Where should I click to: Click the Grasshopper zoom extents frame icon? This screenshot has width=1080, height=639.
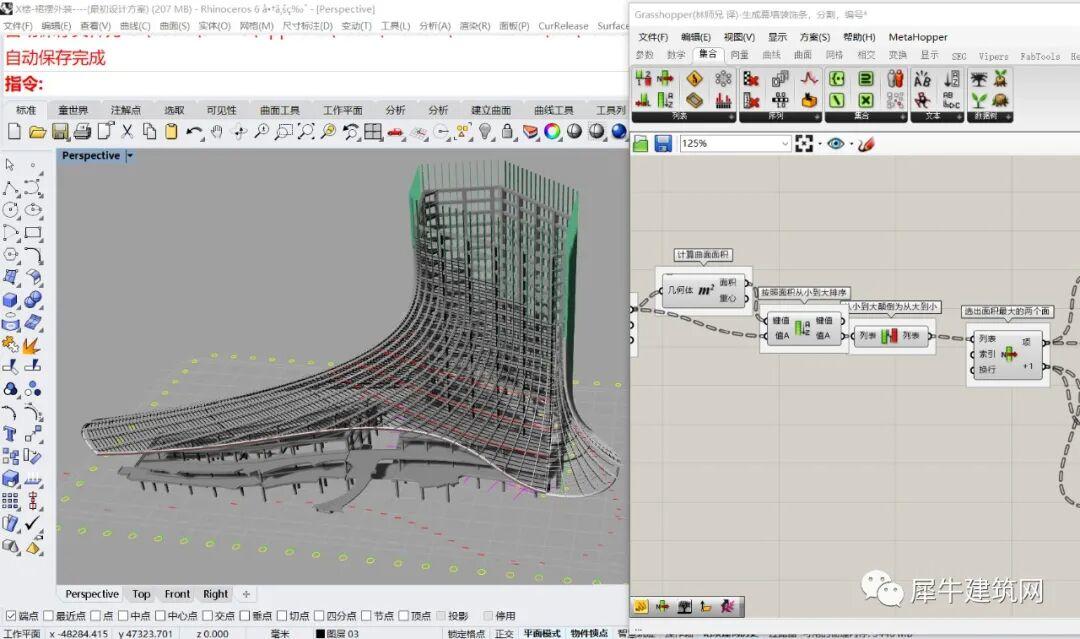804,143
